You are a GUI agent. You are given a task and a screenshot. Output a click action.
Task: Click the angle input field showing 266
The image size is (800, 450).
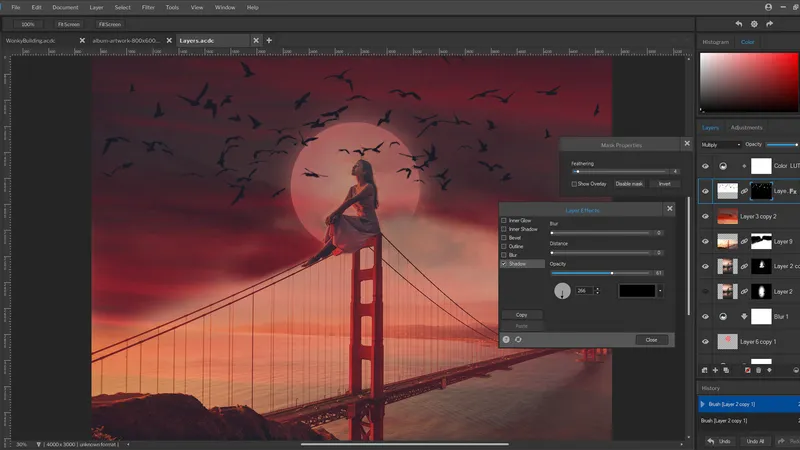click(585, 291)
